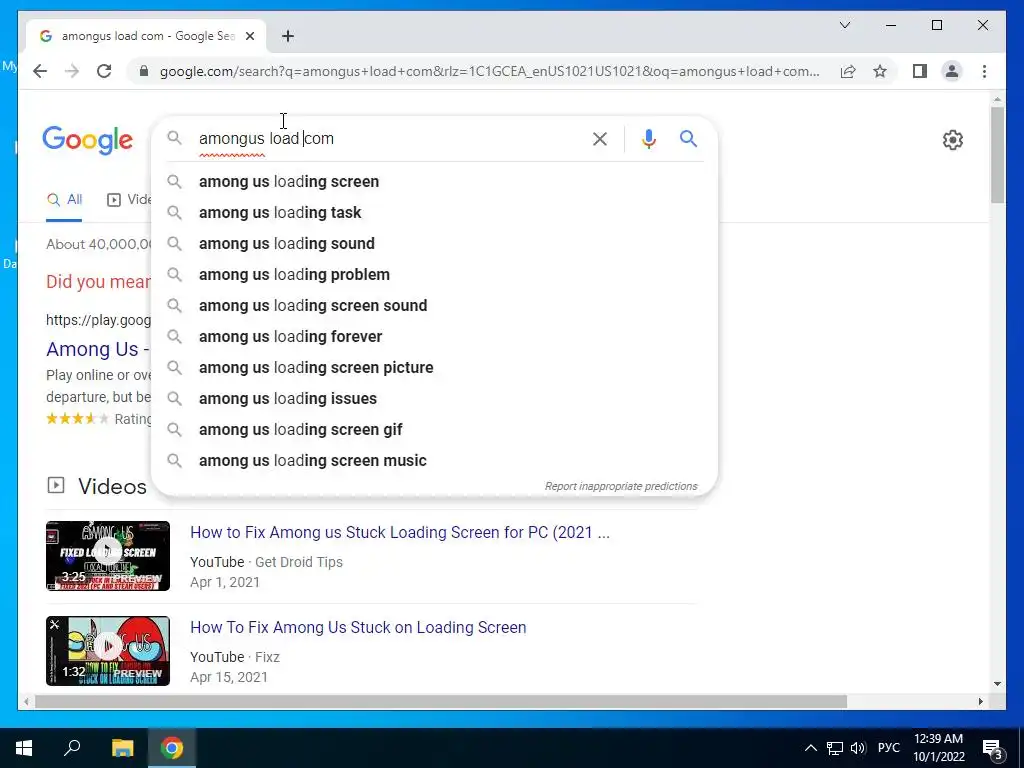Click Chrome's forward arrow button
This screenshot has height=768, width=1024.
tap(72, 71)
